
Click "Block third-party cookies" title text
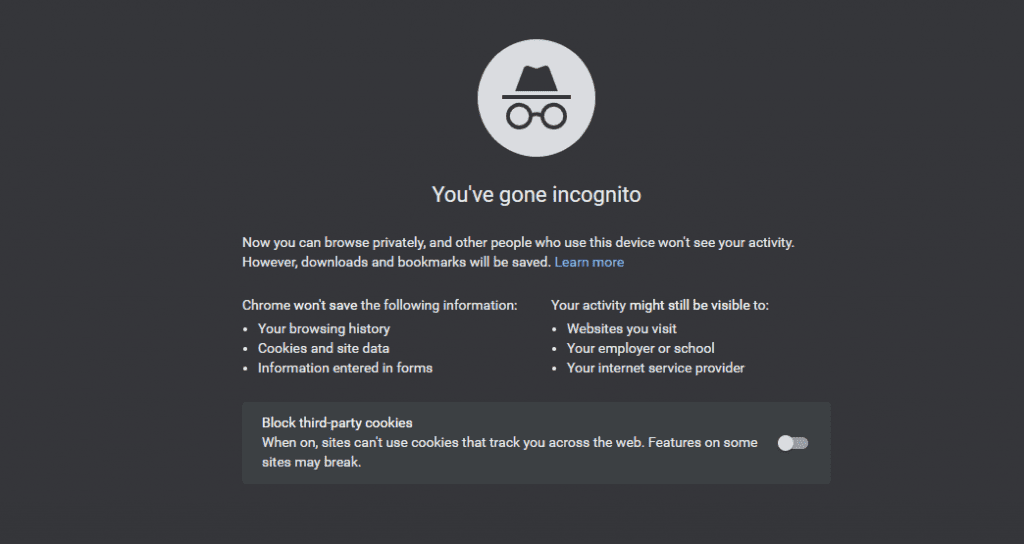(x=337, y=423)
